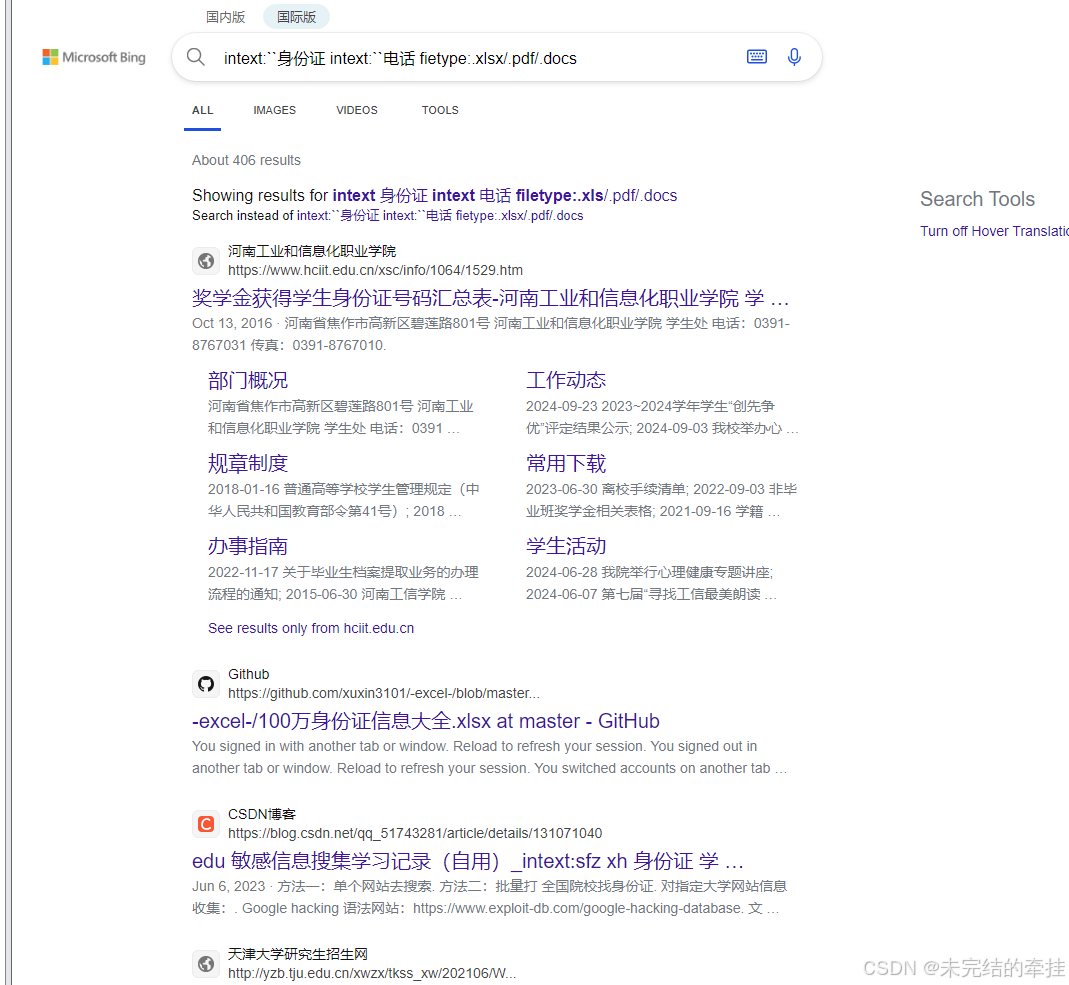Click the corrected query link after "Showing results for"
This screenshot has width=1069, height=985.
(505, 196)
